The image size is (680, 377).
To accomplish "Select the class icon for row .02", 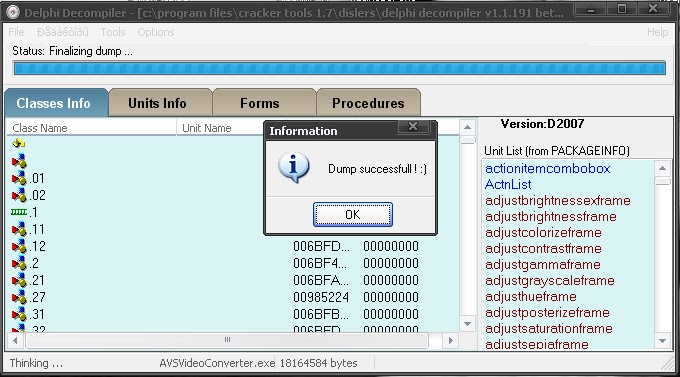I will (x=19, y=195).
